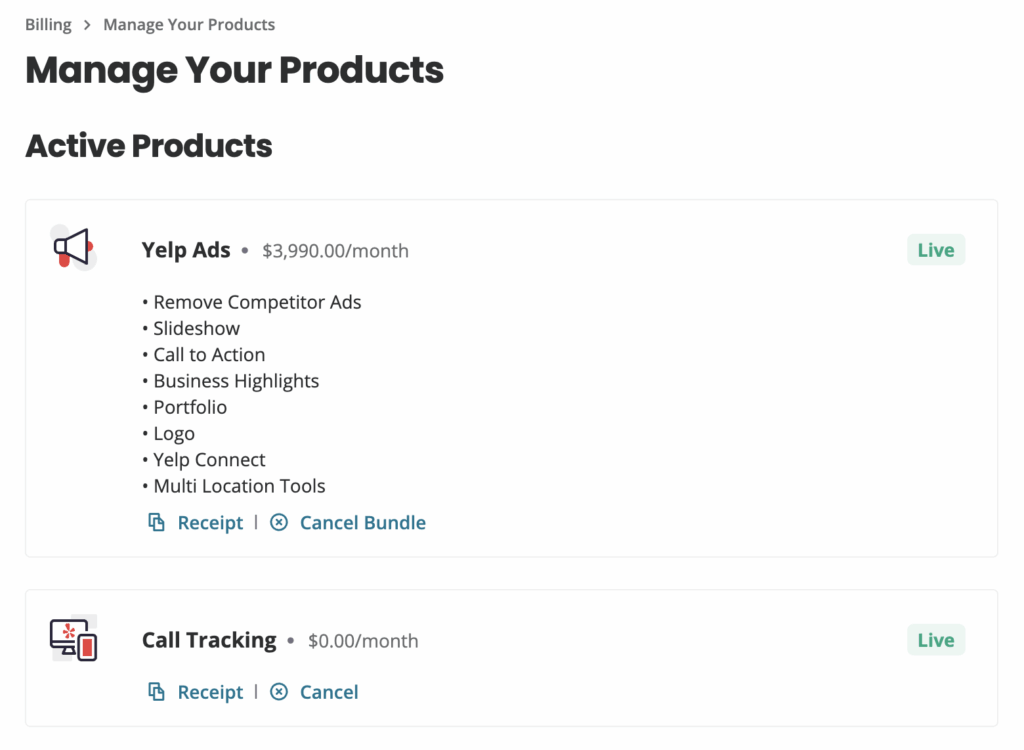Click the Live badge on Yelp Ads
Viewport: 1024px width, 750px height.
(935, 250)
